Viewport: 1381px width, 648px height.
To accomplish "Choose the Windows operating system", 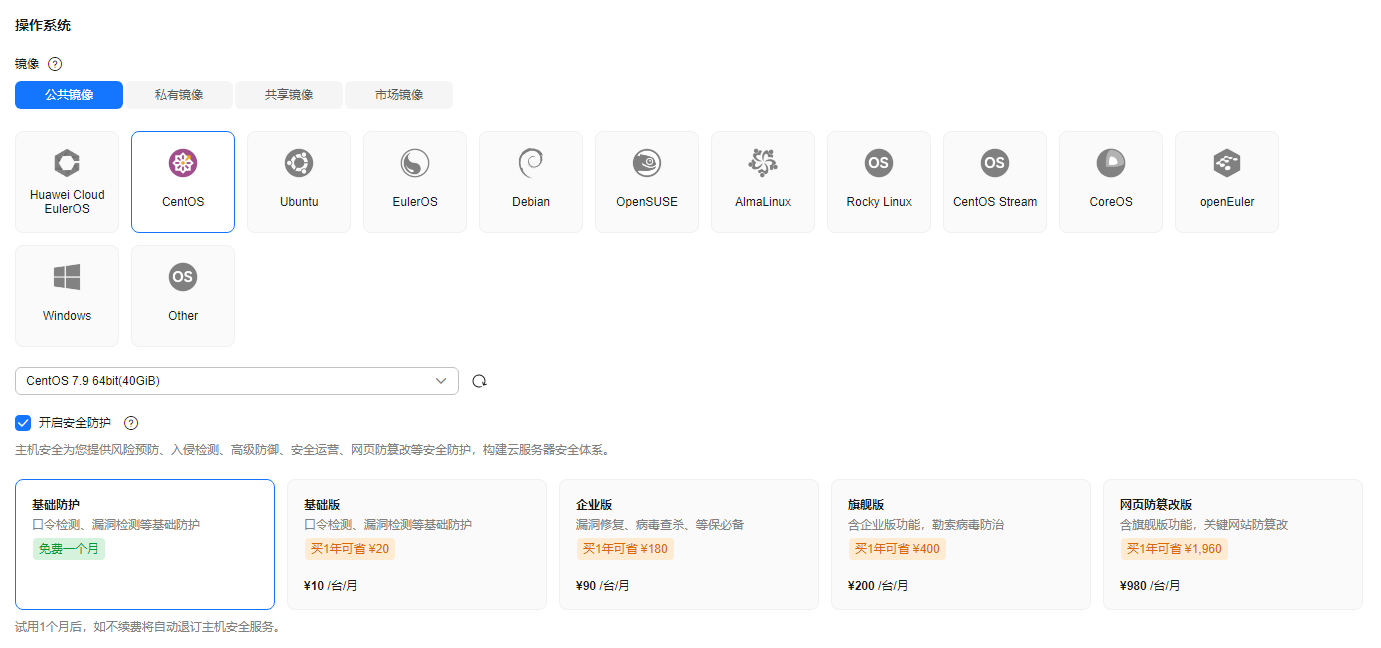I will click(67, 296).
